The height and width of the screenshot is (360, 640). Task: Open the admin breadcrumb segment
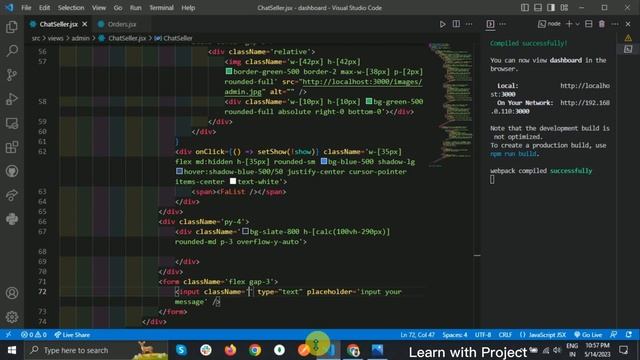pos(80,38)
